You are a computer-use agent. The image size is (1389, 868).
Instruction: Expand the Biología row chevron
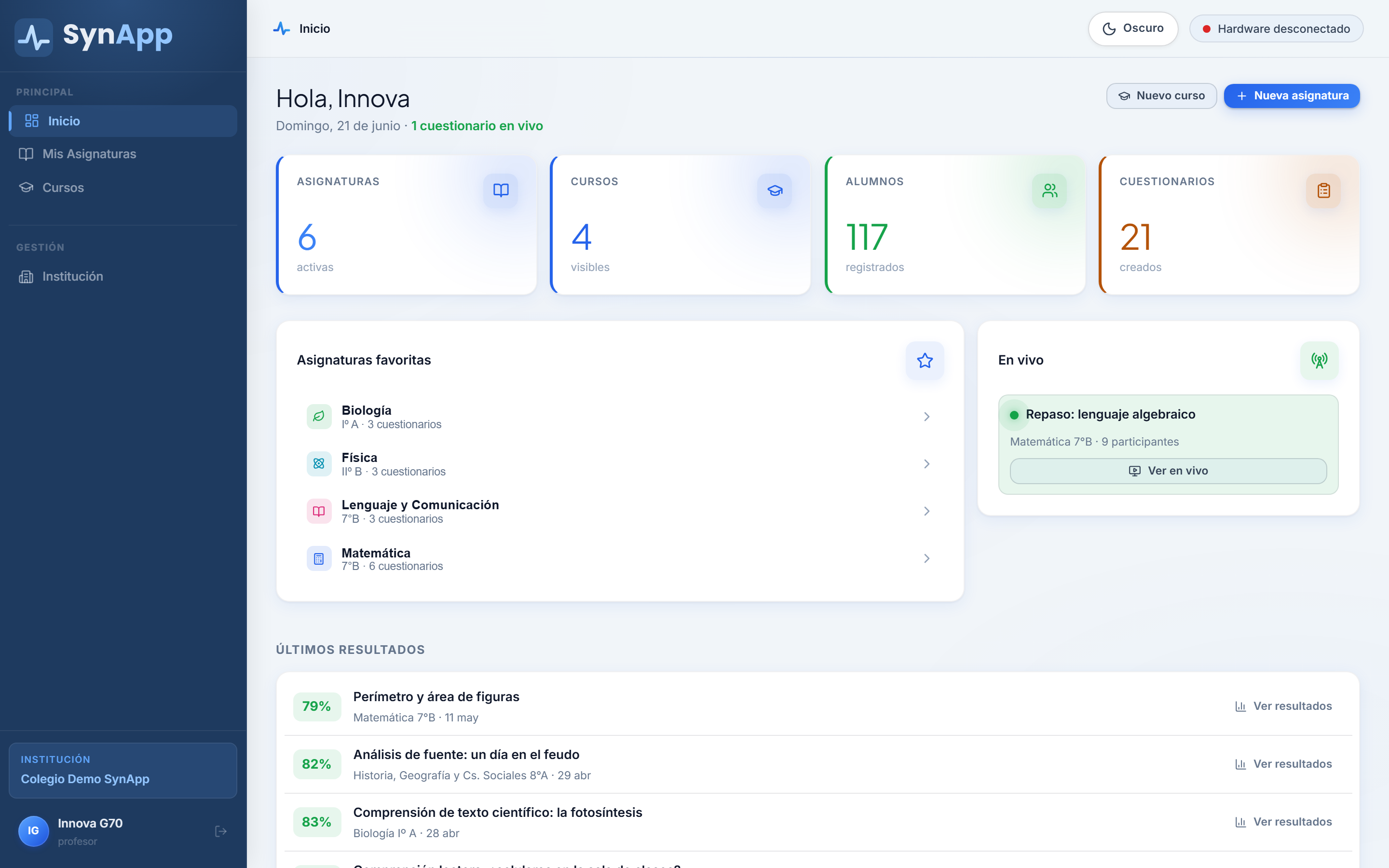point(926,417)
